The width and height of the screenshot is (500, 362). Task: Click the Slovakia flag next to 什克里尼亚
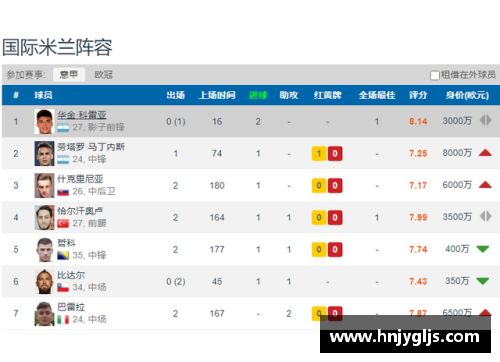(x=63, y=192)
